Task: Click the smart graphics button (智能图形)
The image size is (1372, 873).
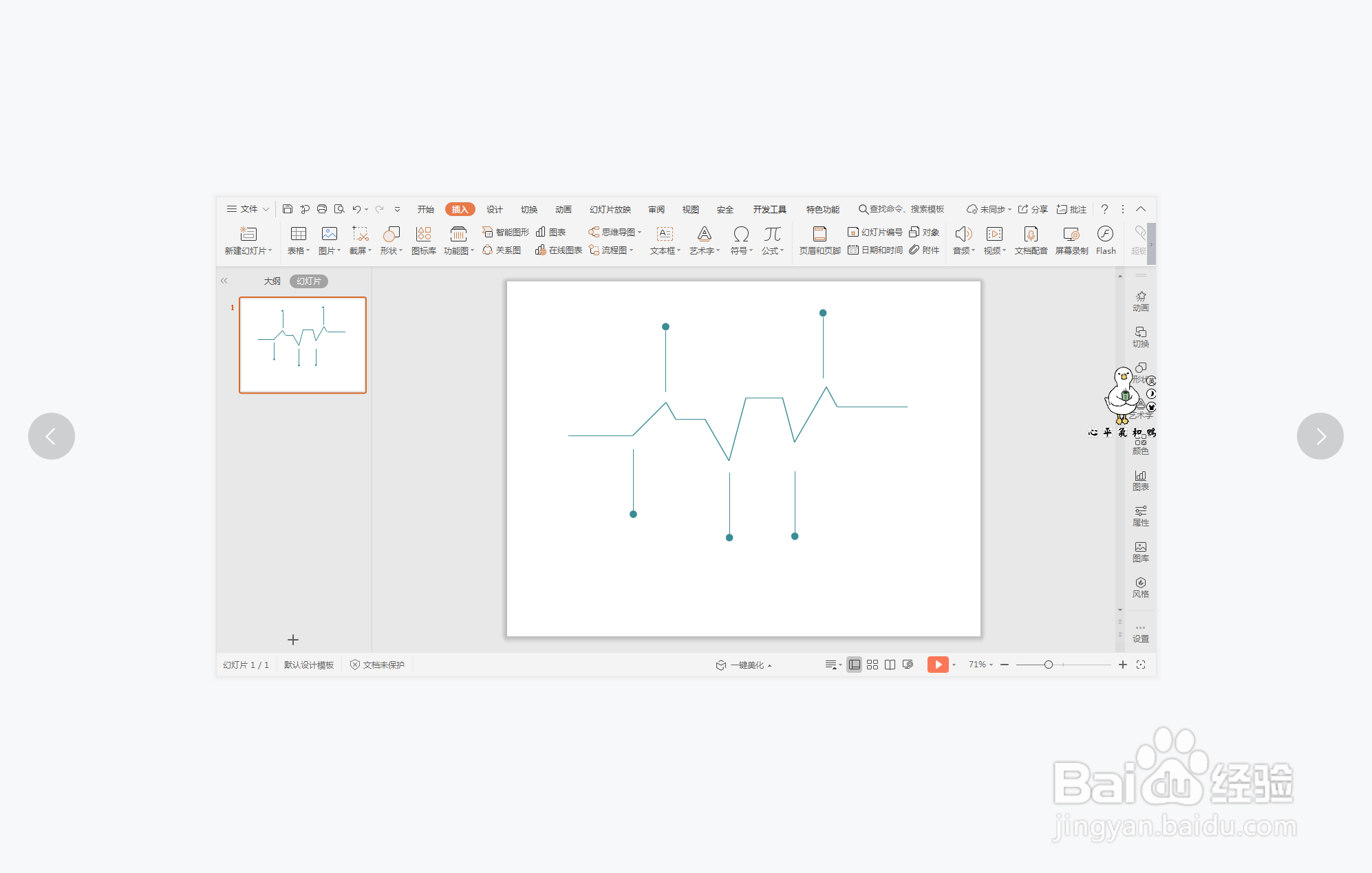Action: click(506, 232)
